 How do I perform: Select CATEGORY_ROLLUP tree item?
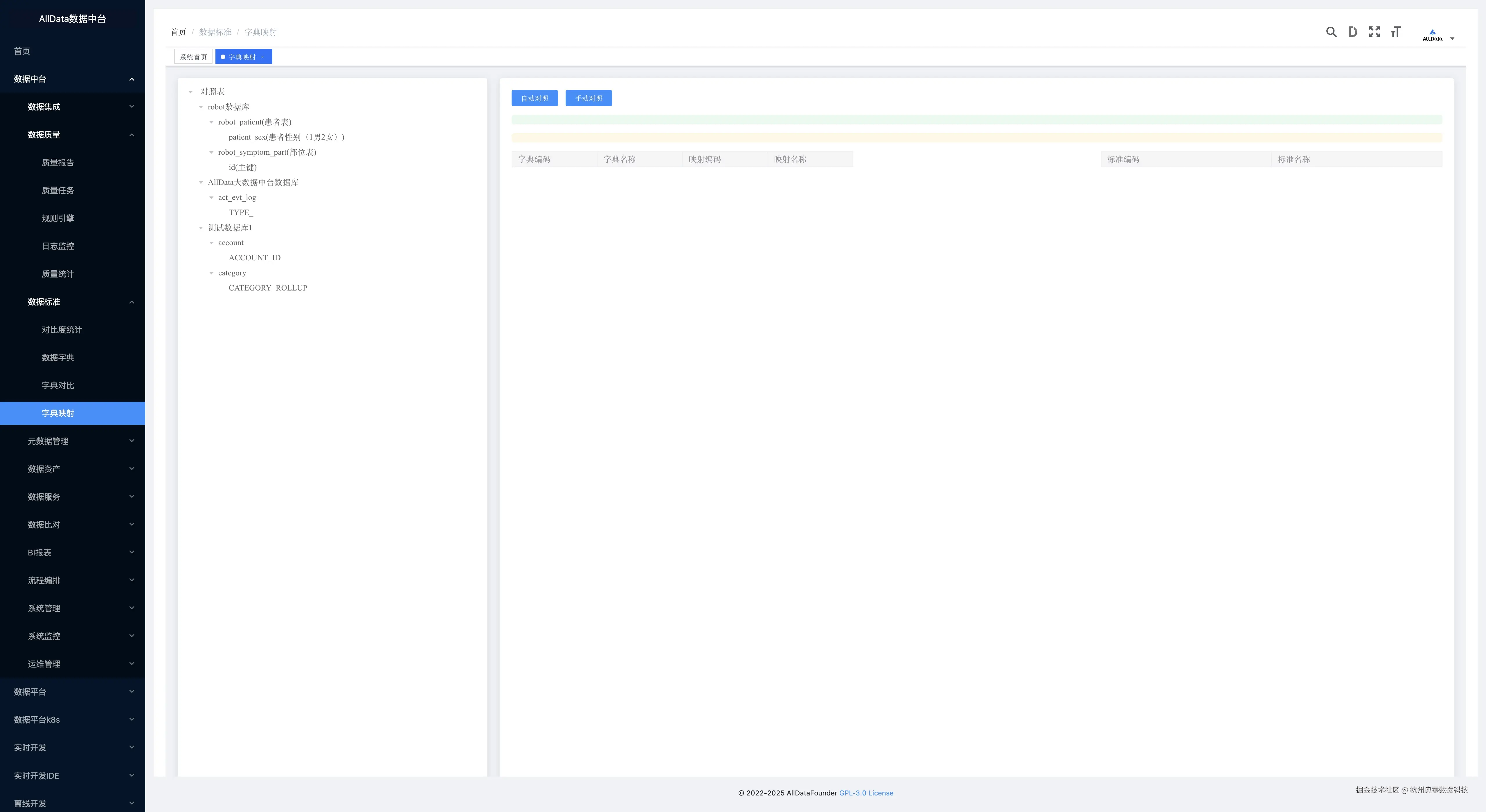pyautogui.click(x=268, y=288)
